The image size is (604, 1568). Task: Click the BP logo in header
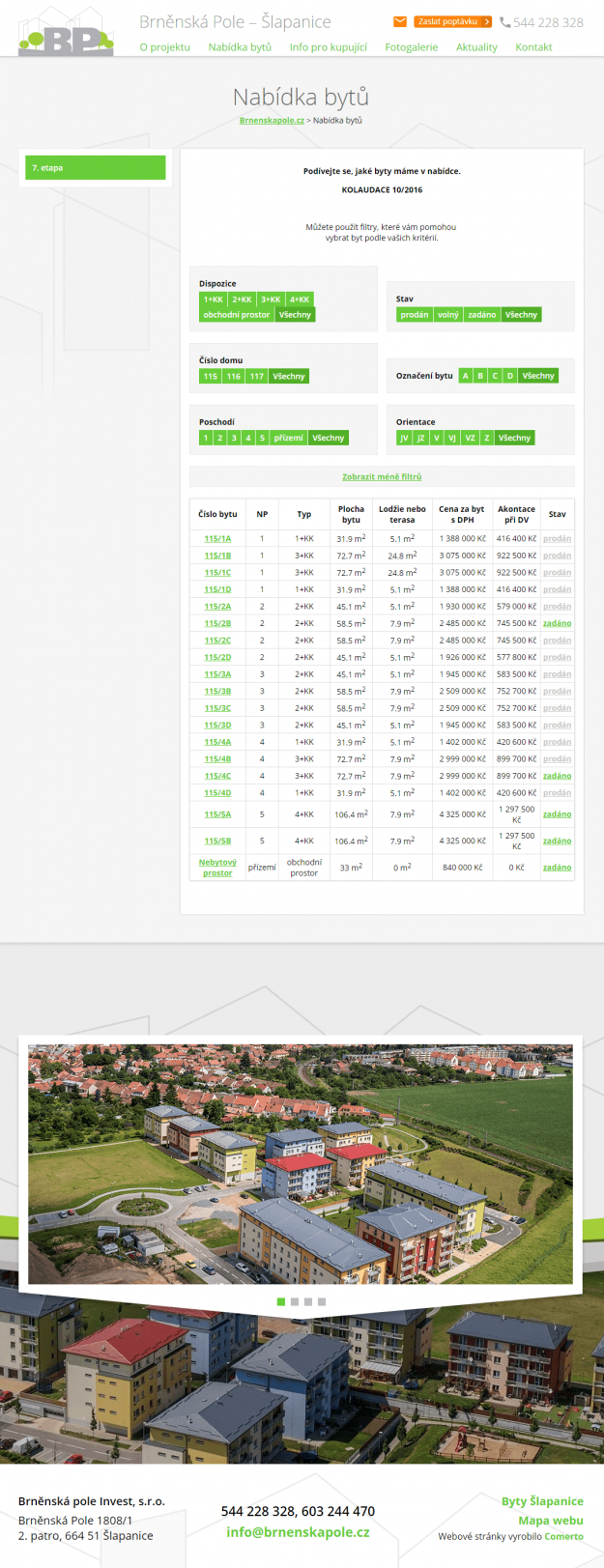pos(66,35)
